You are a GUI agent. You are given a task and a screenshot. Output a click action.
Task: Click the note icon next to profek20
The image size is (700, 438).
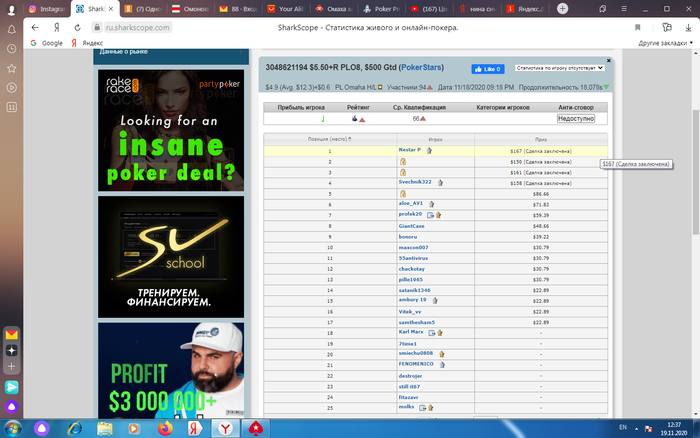coord(430,215)
